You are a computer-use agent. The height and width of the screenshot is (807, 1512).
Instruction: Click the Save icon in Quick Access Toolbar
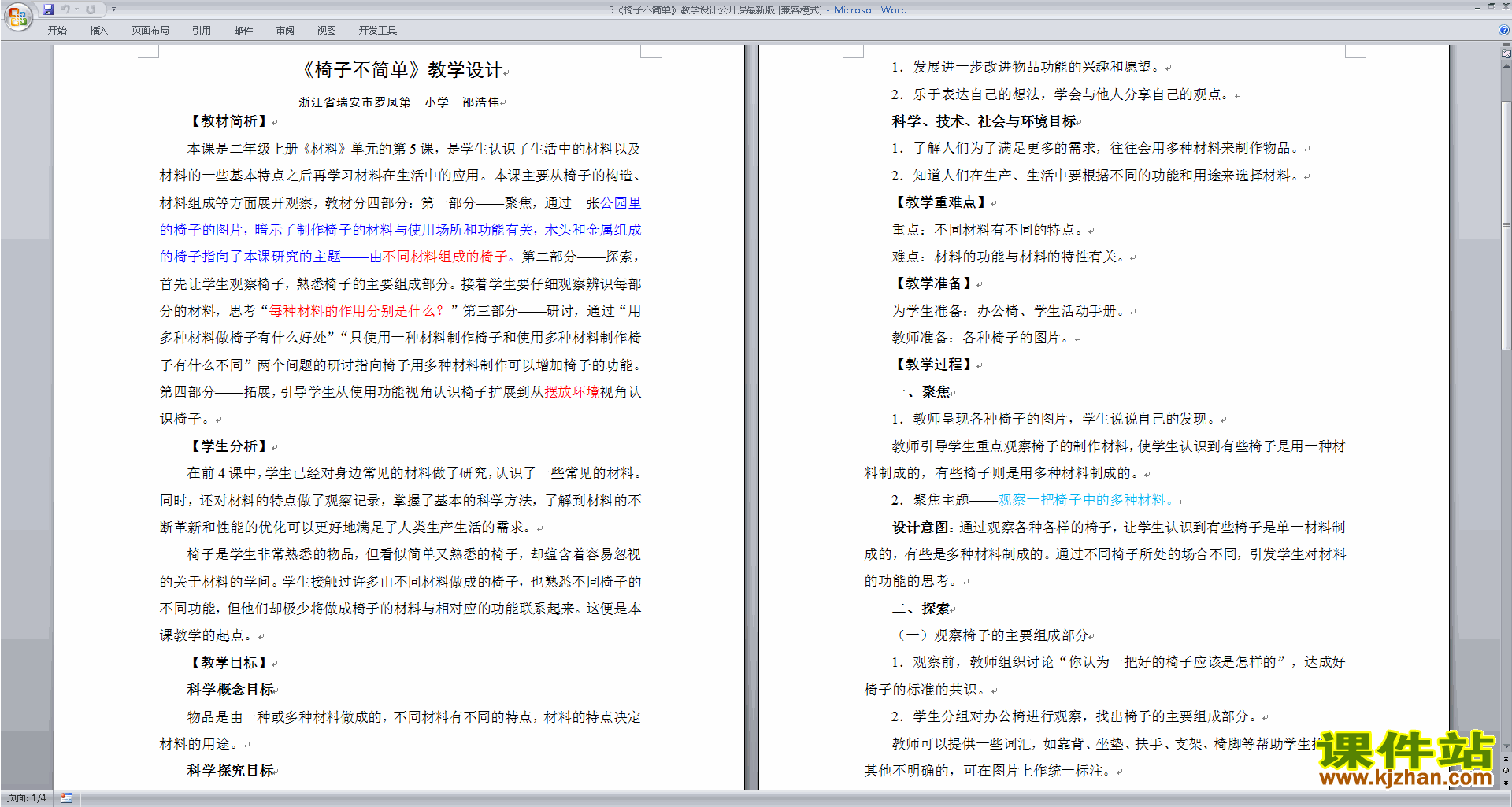[48, 9]
